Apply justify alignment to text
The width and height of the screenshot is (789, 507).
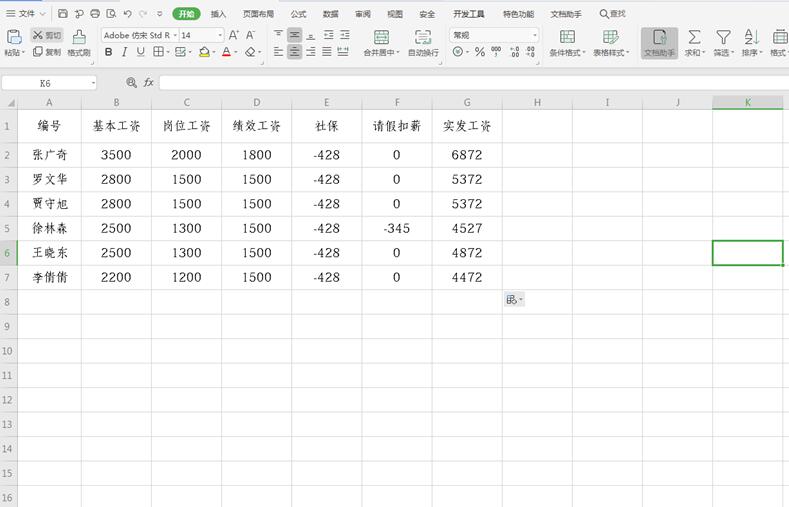(327, 52)
